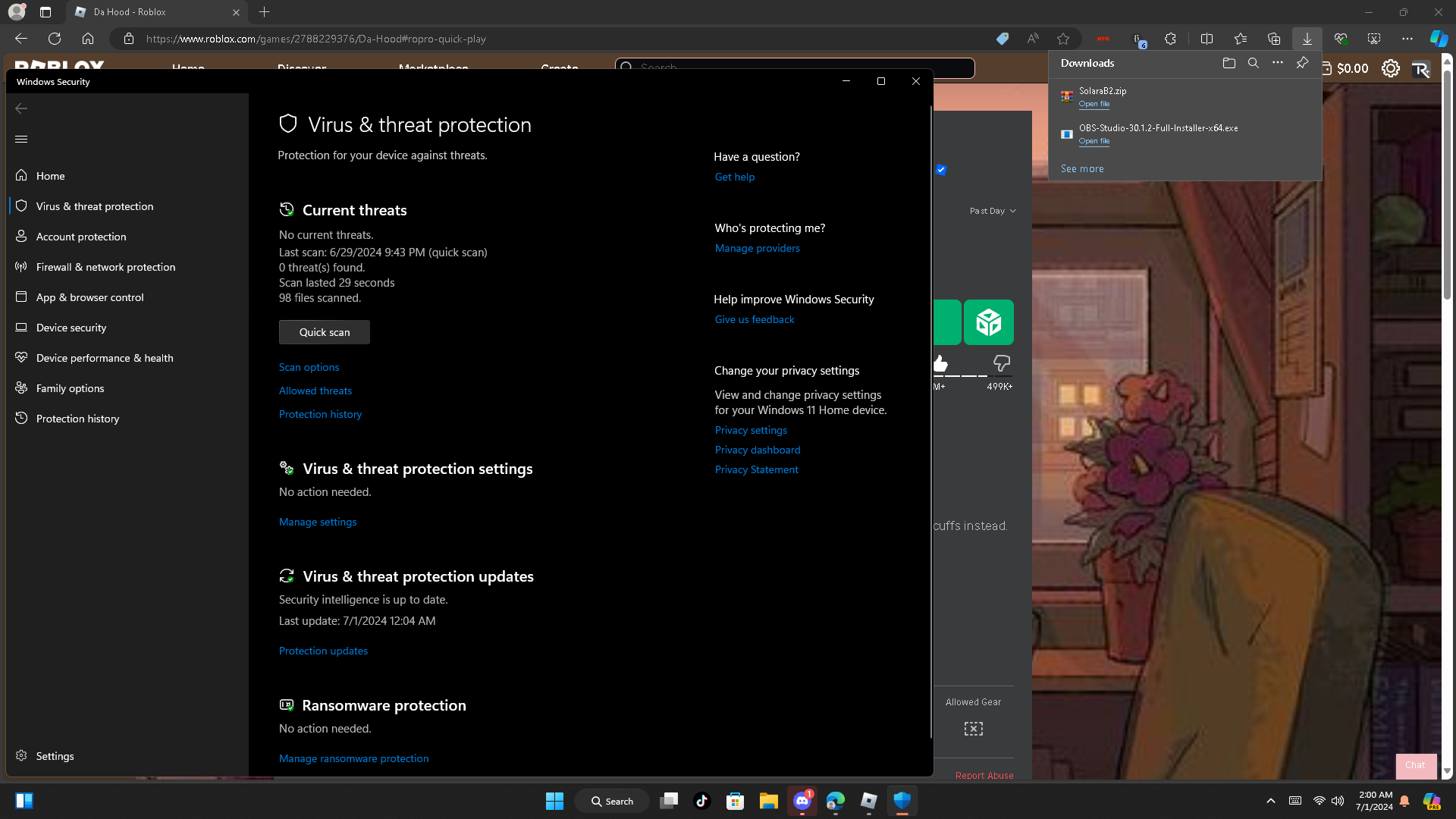Click Report Abuse link
Screen dimensions: 1456x819
(984, 775)
